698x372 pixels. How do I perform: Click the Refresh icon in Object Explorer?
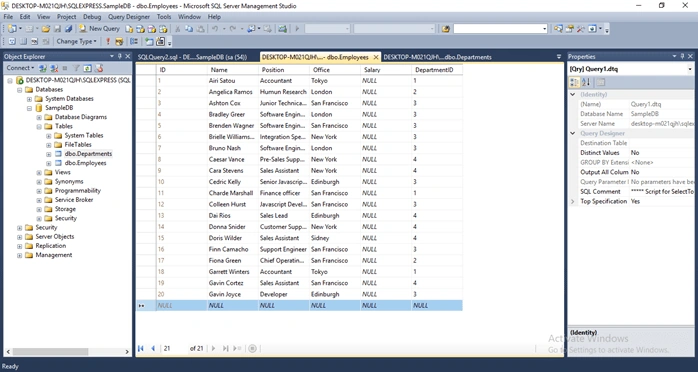88,68
